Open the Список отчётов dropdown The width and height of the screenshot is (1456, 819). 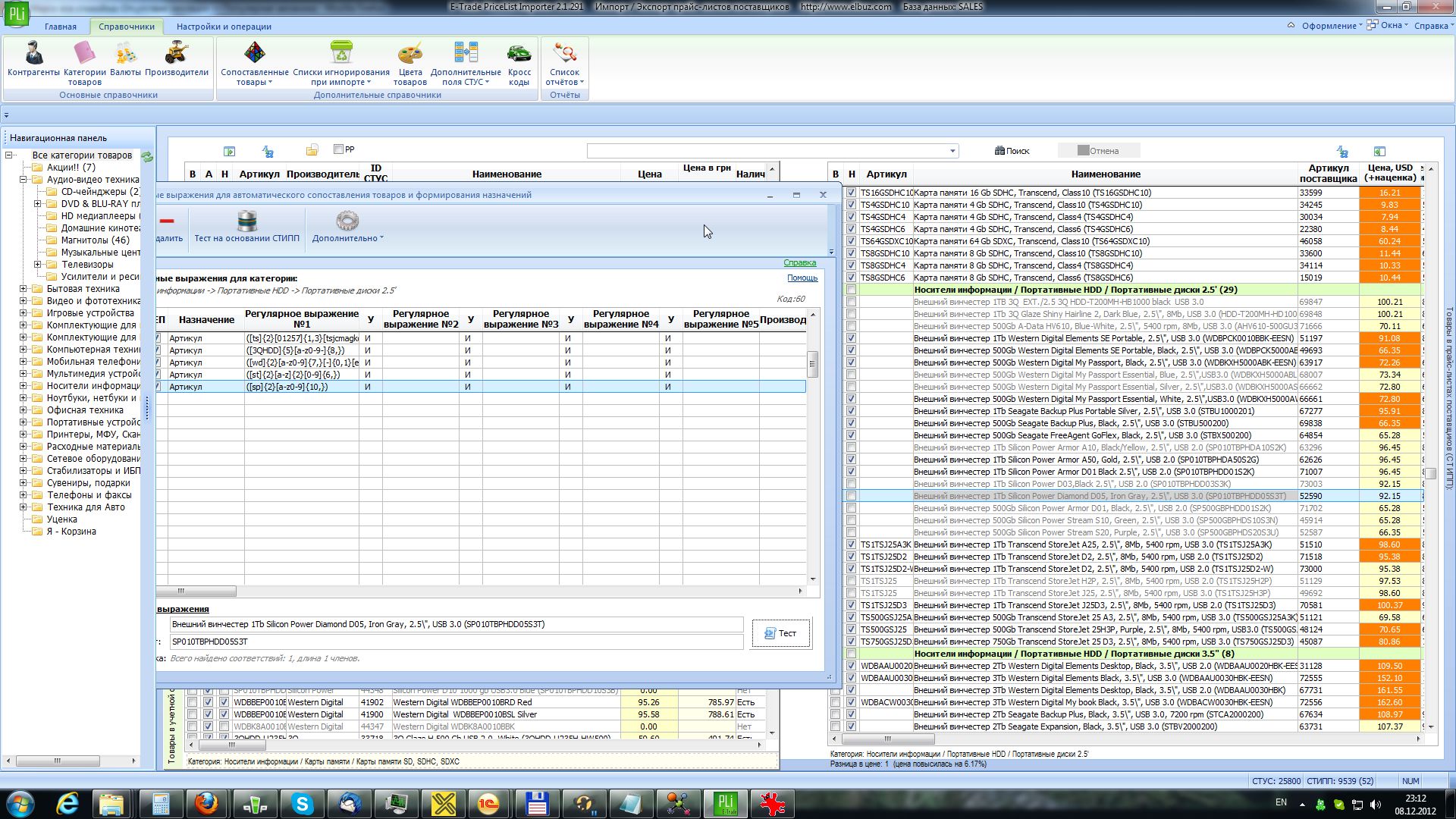(565, 63)
